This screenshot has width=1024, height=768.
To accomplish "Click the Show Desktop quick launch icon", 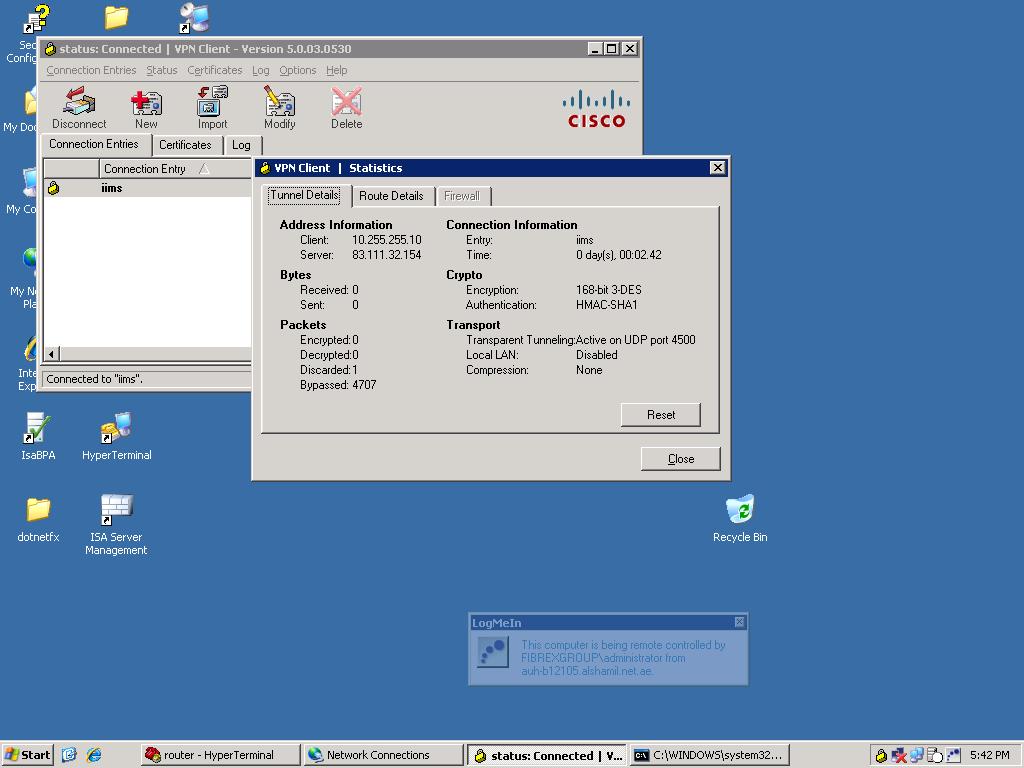I will 69,755.
